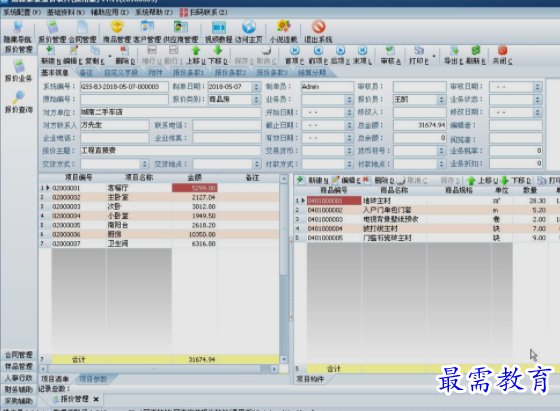Click 编辑 E in the quotation toolbar
The height and width of the screenshot is (411, 560).
click(73, 55)
